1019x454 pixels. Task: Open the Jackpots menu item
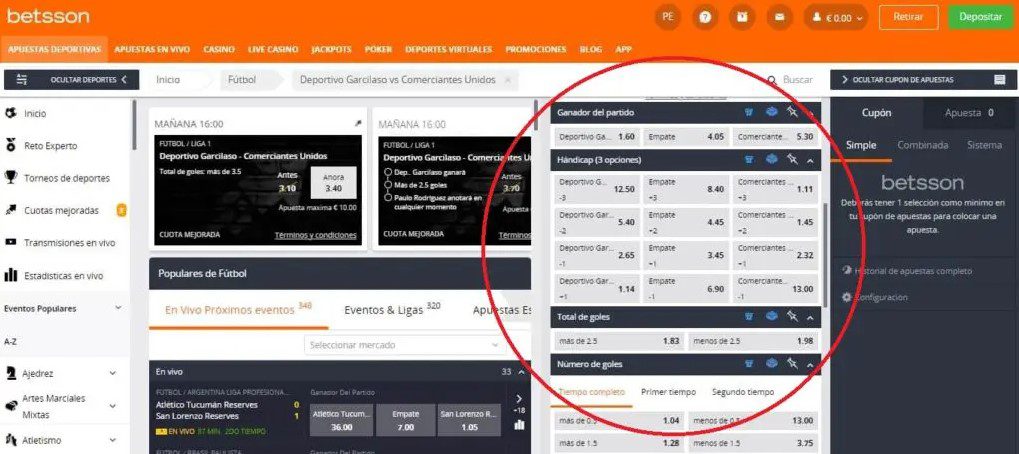point(331,49)
